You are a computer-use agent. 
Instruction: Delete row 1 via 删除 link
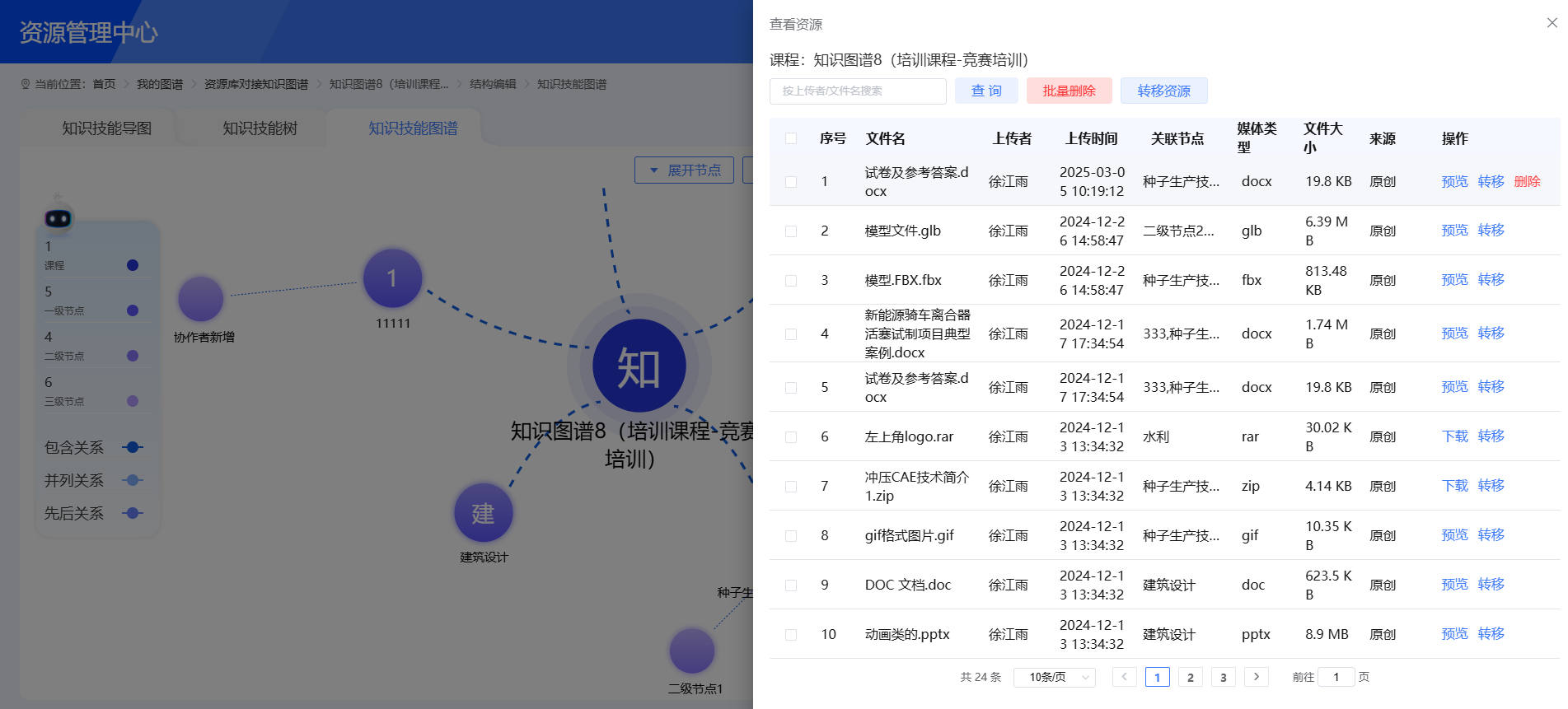(x=1527, y=181)
